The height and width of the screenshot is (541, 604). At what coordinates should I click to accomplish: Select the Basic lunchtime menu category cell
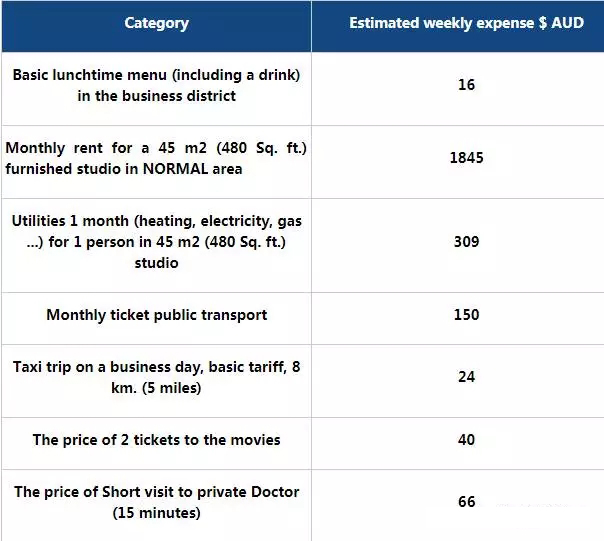[x=156, y=85]
